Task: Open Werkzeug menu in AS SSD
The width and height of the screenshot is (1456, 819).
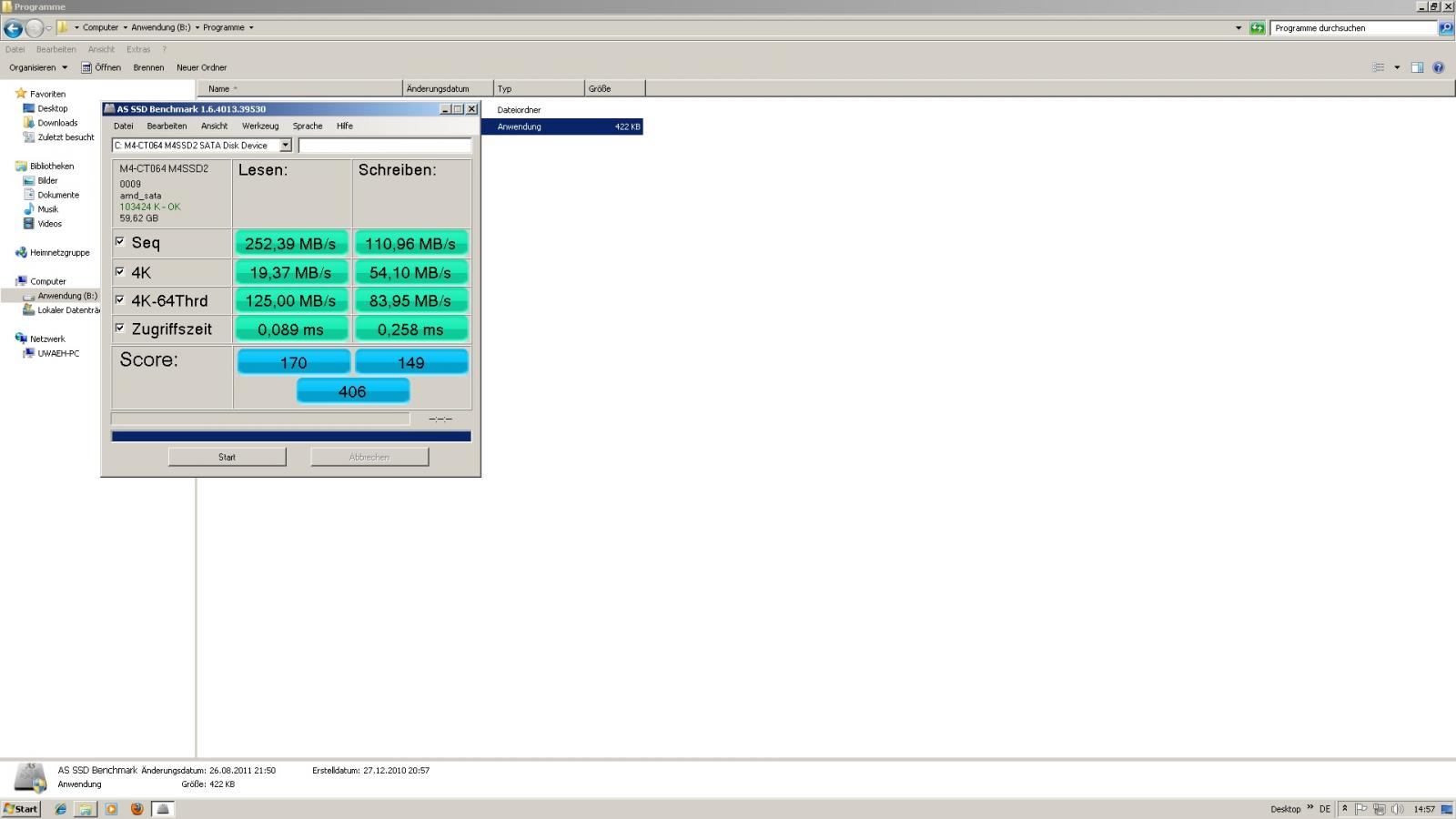Action: tap(260, 126)
